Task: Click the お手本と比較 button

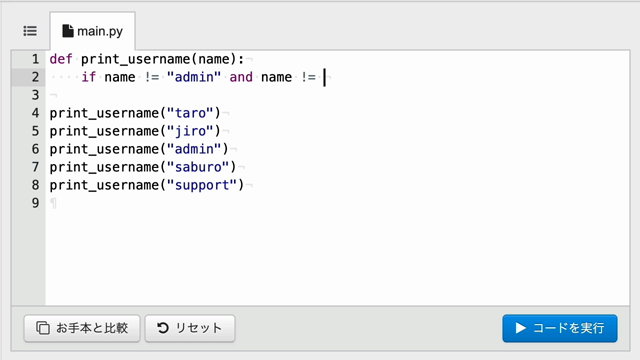Action: coord(82,328)
